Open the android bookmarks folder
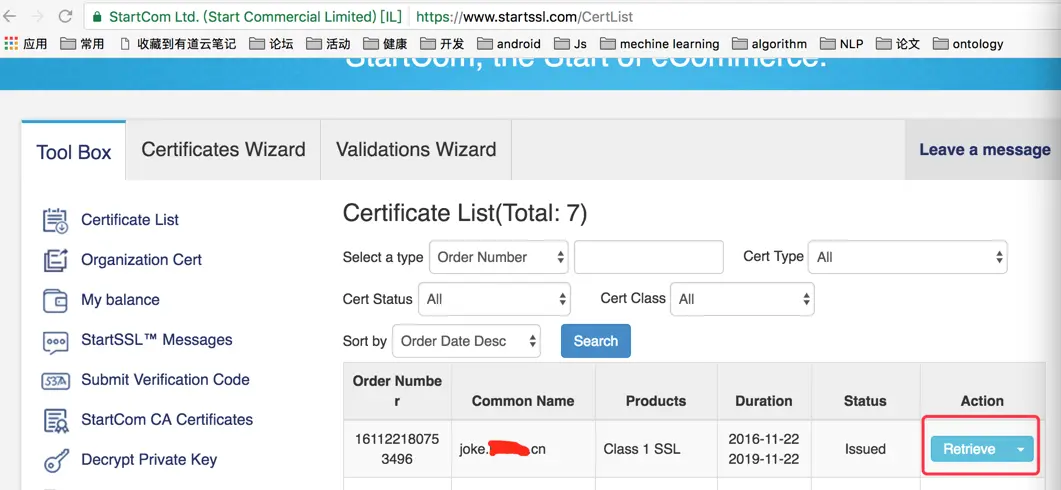The image size is (1061, 490). (x=509, y=44)
